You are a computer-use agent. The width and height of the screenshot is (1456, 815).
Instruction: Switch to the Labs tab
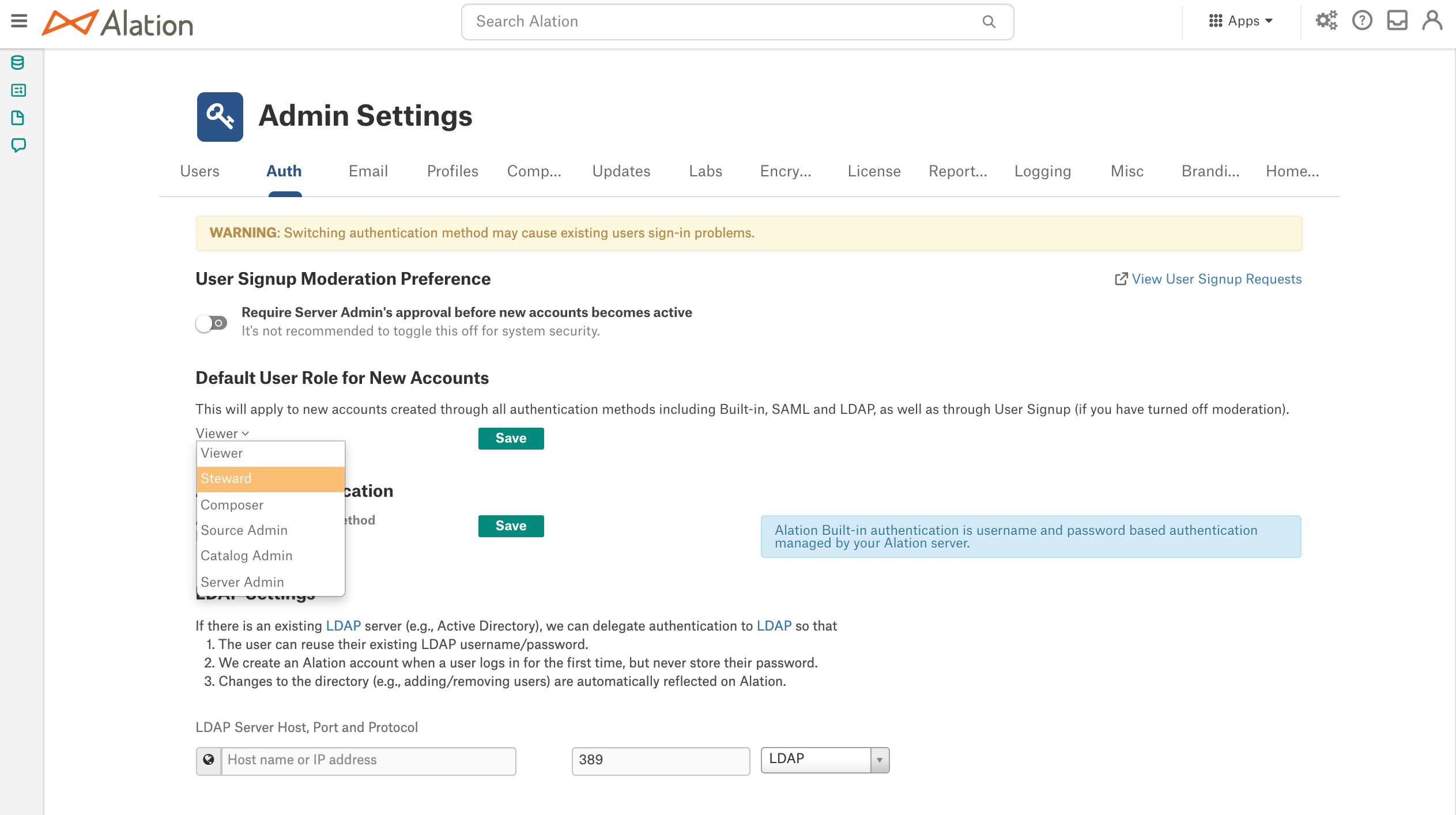706,171
